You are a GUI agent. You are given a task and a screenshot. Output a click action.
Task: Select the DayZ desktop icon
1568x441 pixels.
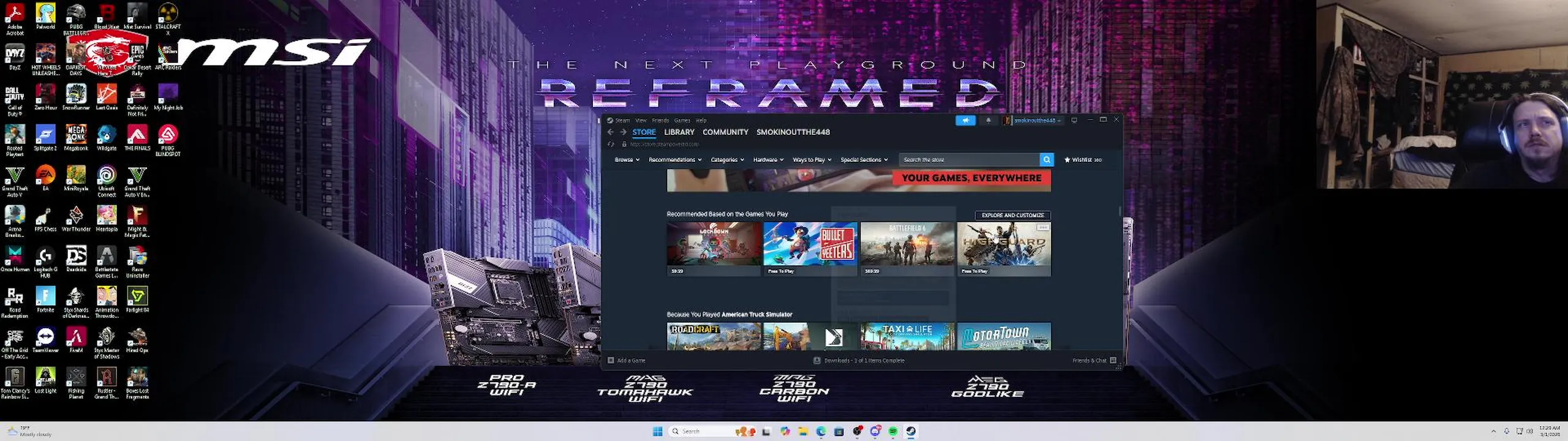15,57
